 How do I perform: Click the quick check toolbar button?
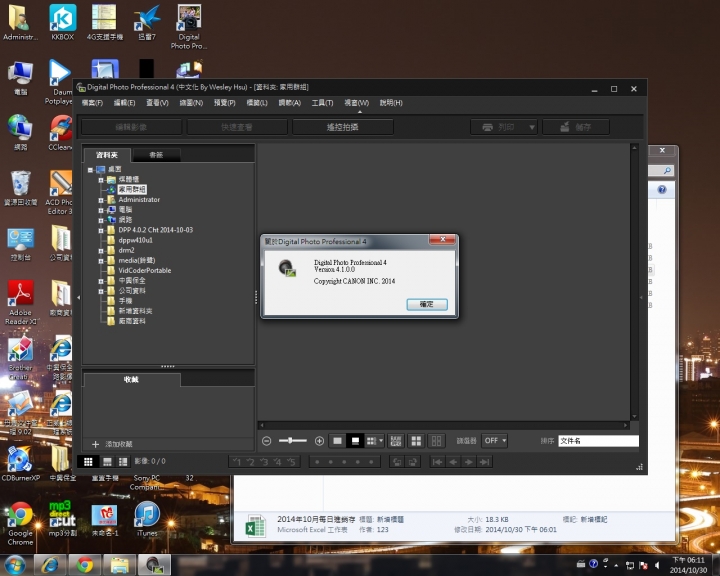pyautogui.click(x=237, y=127)
